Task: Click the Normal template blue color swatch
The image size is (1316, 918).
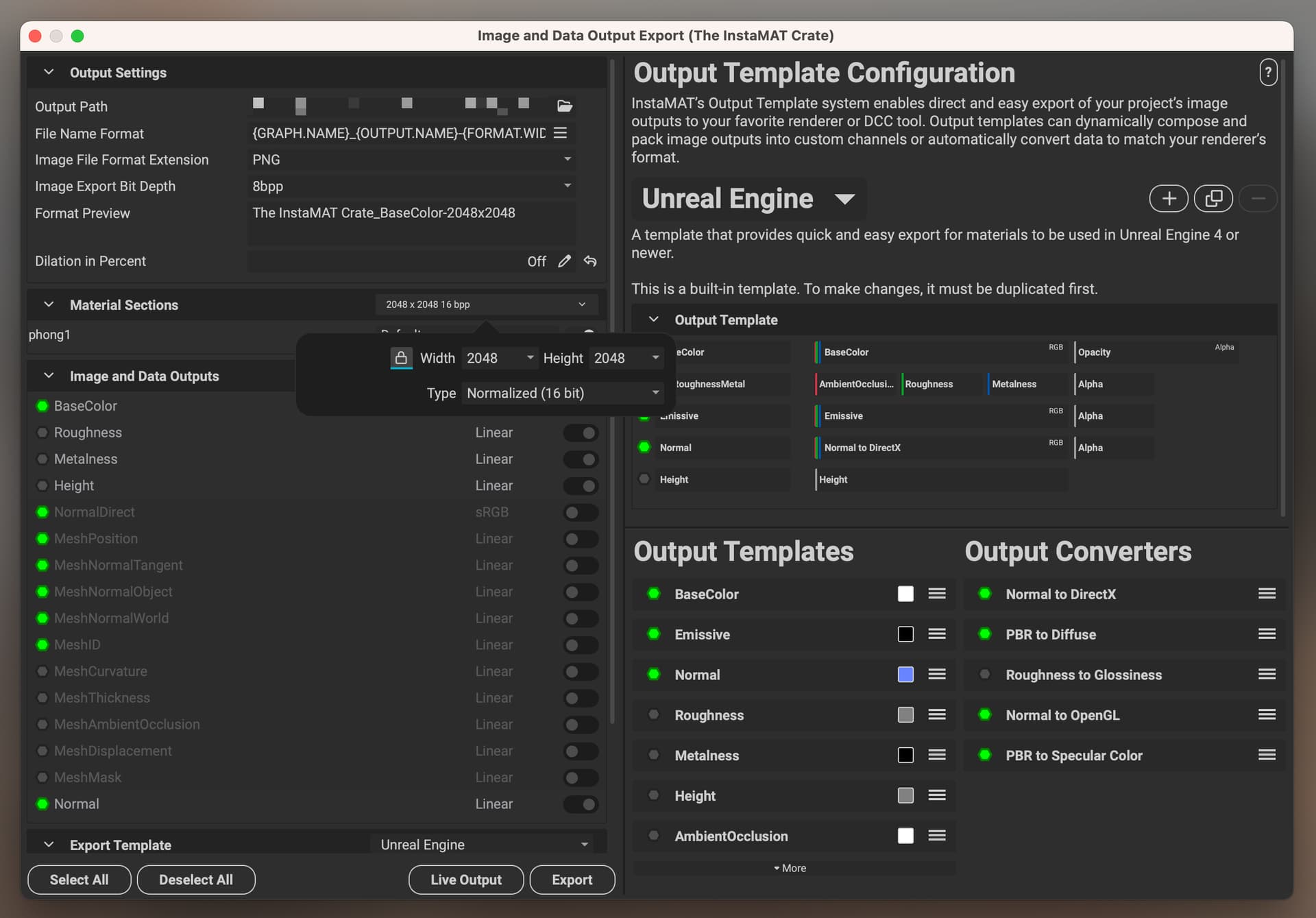Action: (x=905, y=675)
